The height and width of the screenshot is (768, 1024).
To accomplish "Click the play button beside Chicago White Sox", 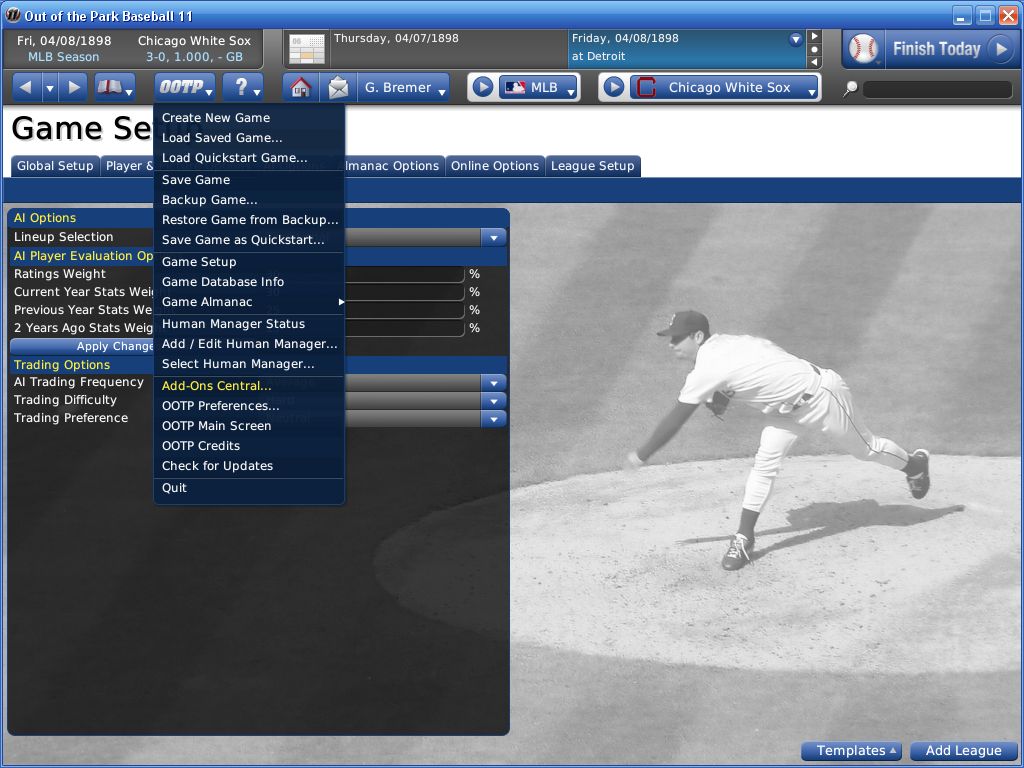I will click(x=614, y=87).
